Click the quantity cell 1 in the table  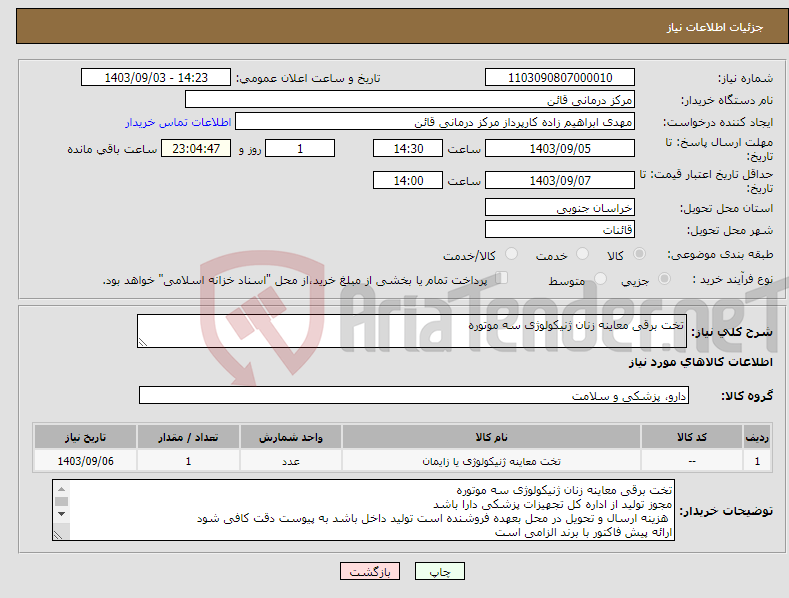pyautogui.click(x=188, y=461)
